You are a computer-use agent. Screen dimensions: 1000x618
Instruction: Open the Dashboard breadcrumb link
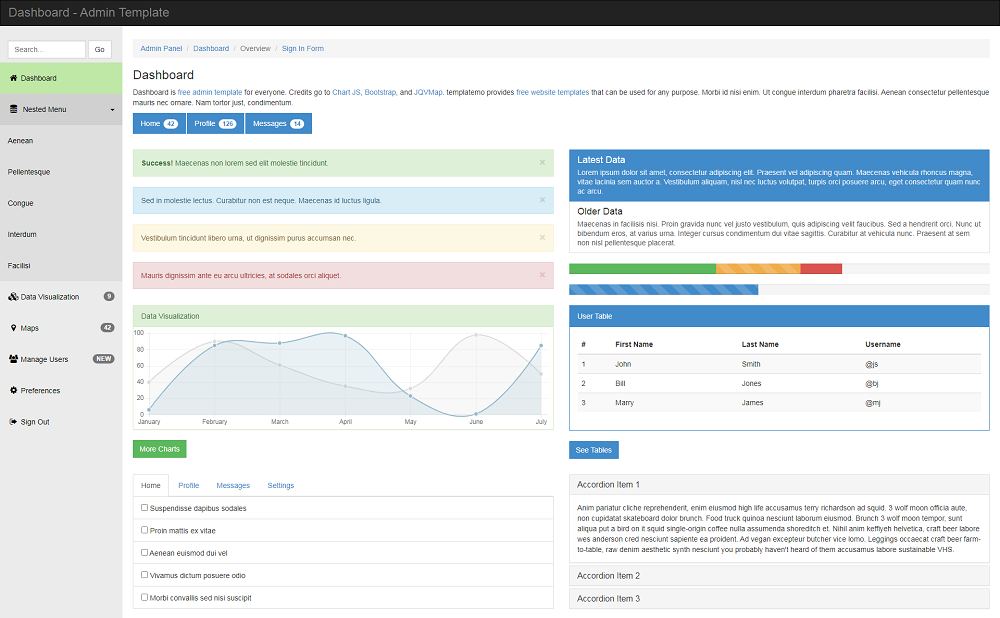point(211,48)
